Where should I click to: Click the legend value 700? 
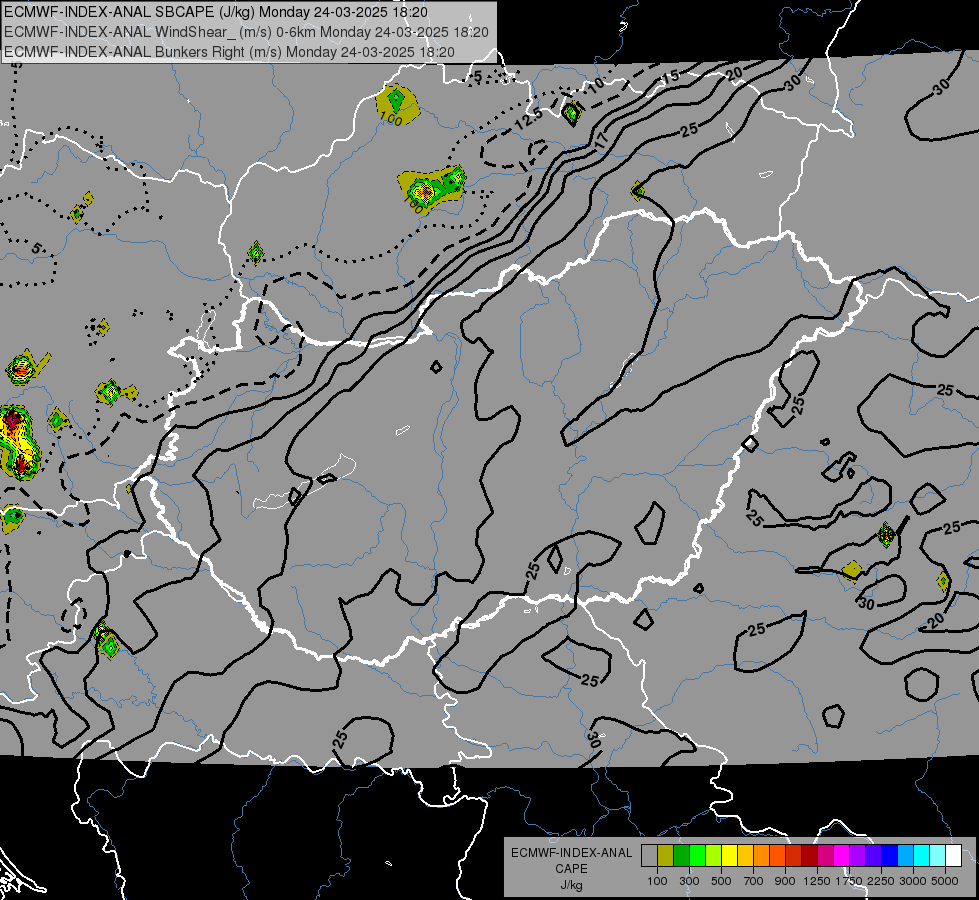coord(754,881)
